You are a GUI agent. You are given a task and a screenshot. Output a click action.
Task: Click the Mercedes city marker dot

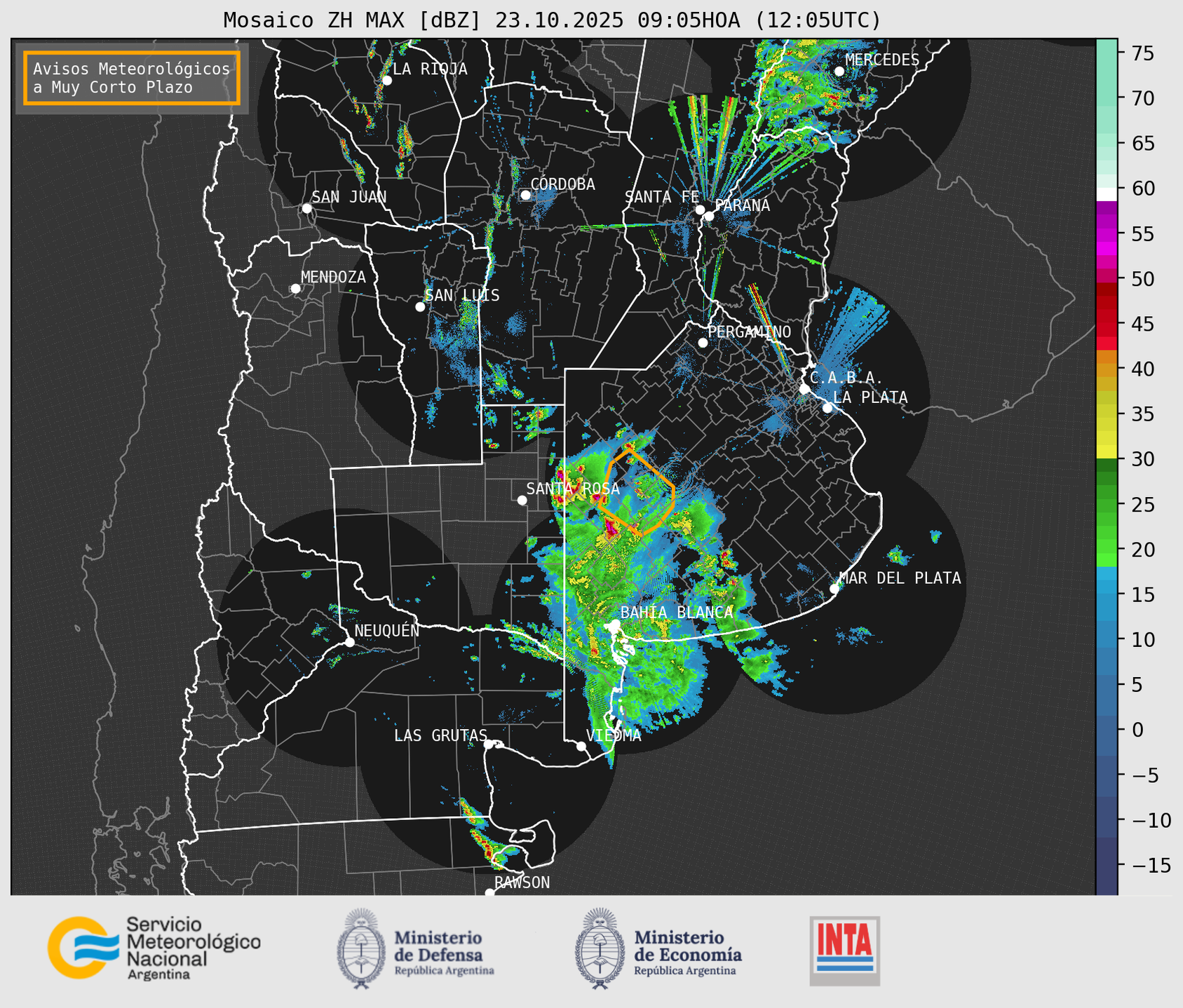pos(839,71)
